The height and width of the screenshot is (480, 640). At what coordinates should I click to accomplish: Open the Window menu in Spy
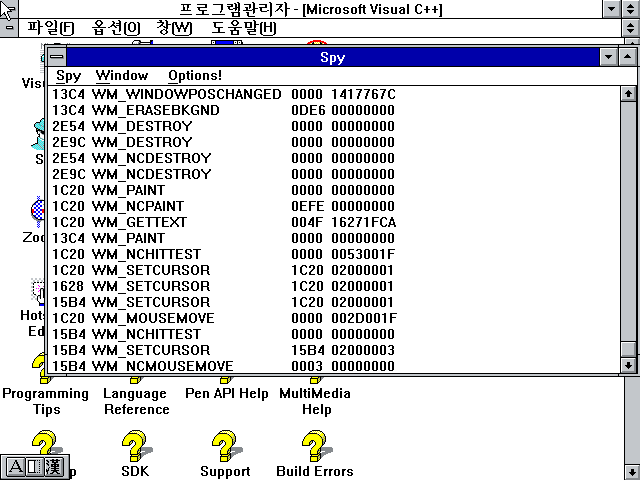coord(122,76)
